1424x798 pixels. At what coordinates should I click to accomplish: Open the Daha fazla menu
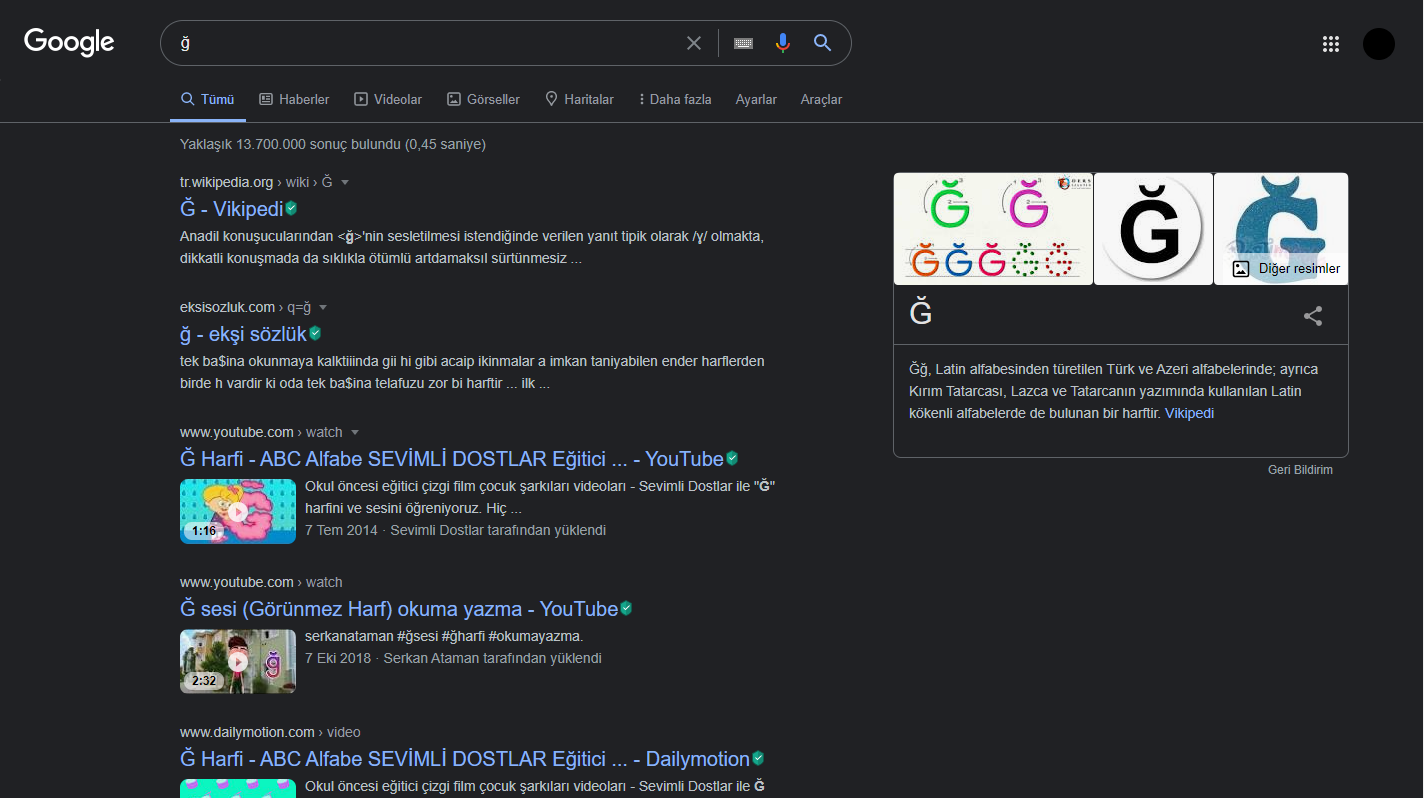(x=675, y=99)
